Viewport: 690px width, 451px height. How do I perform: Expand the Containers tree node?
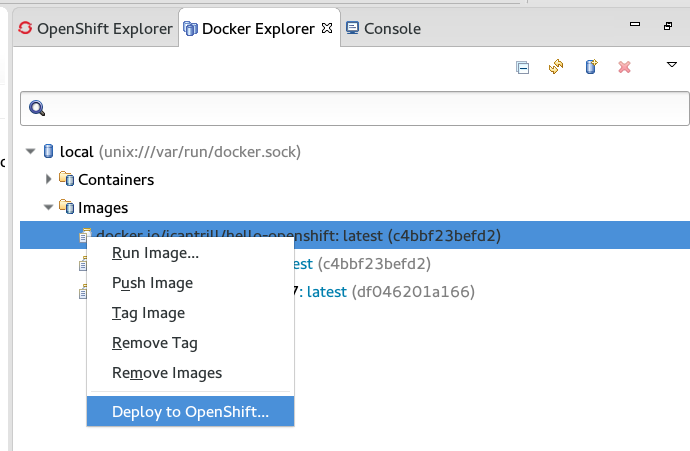[49, 180]
